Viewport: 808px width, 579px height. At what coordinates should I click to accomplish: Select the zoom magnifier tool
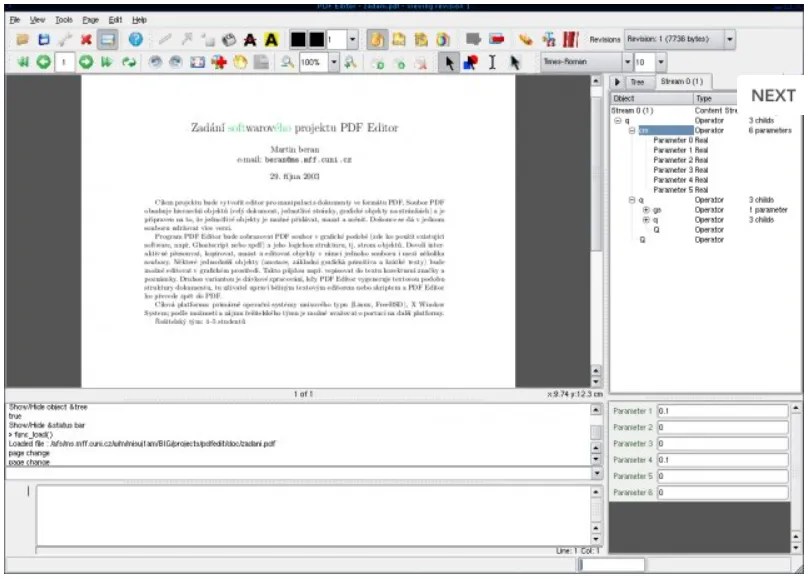click(289, 62)
